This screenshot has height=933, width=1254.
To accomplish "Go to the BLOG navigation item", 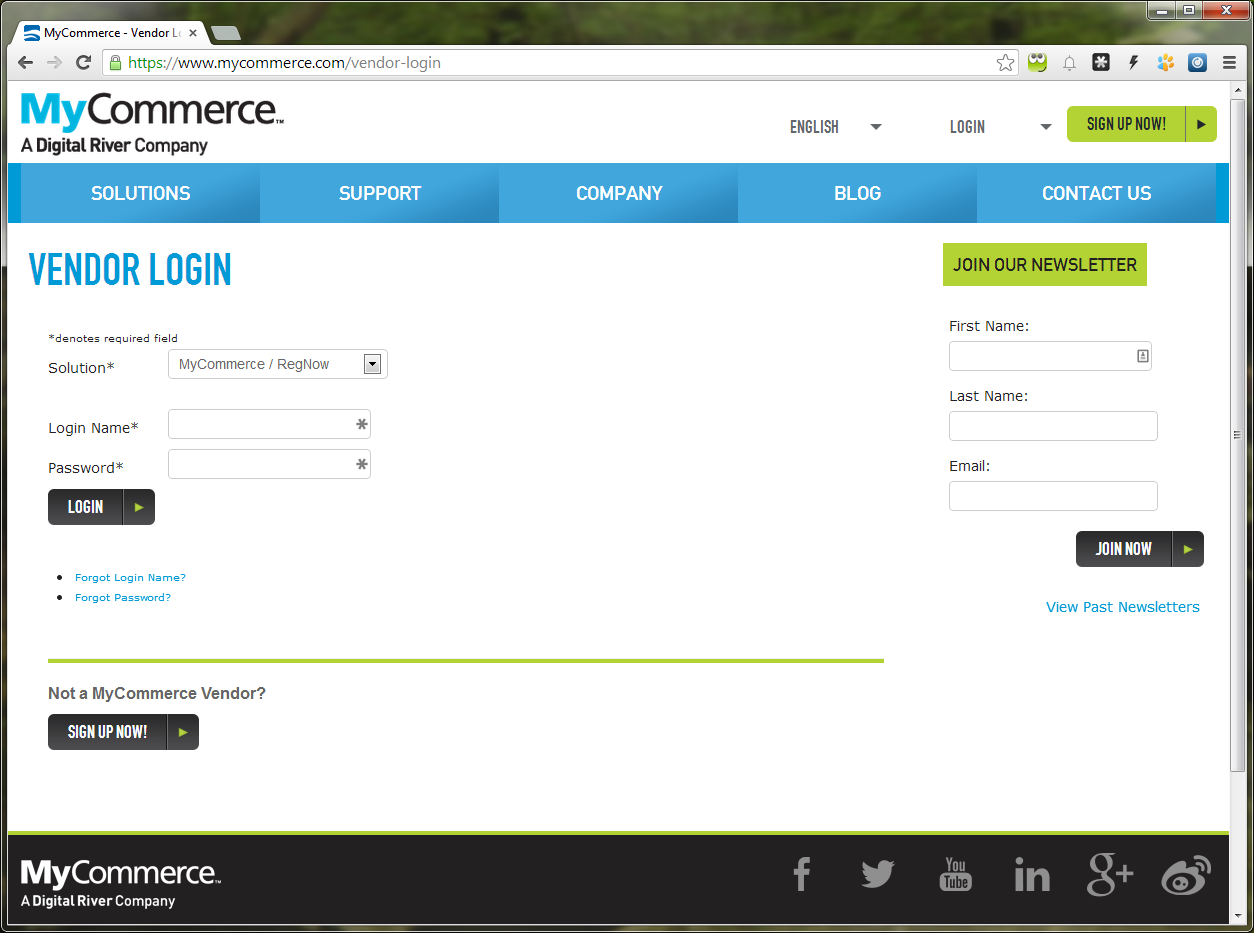I will click(x=858, y=193).
